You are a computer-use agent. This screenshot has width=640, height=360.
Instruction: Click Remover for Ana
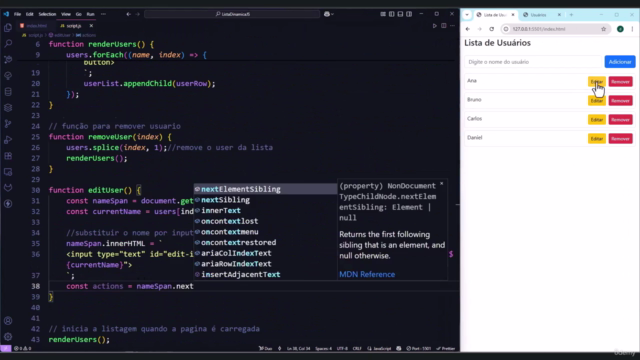click(620, 82)
